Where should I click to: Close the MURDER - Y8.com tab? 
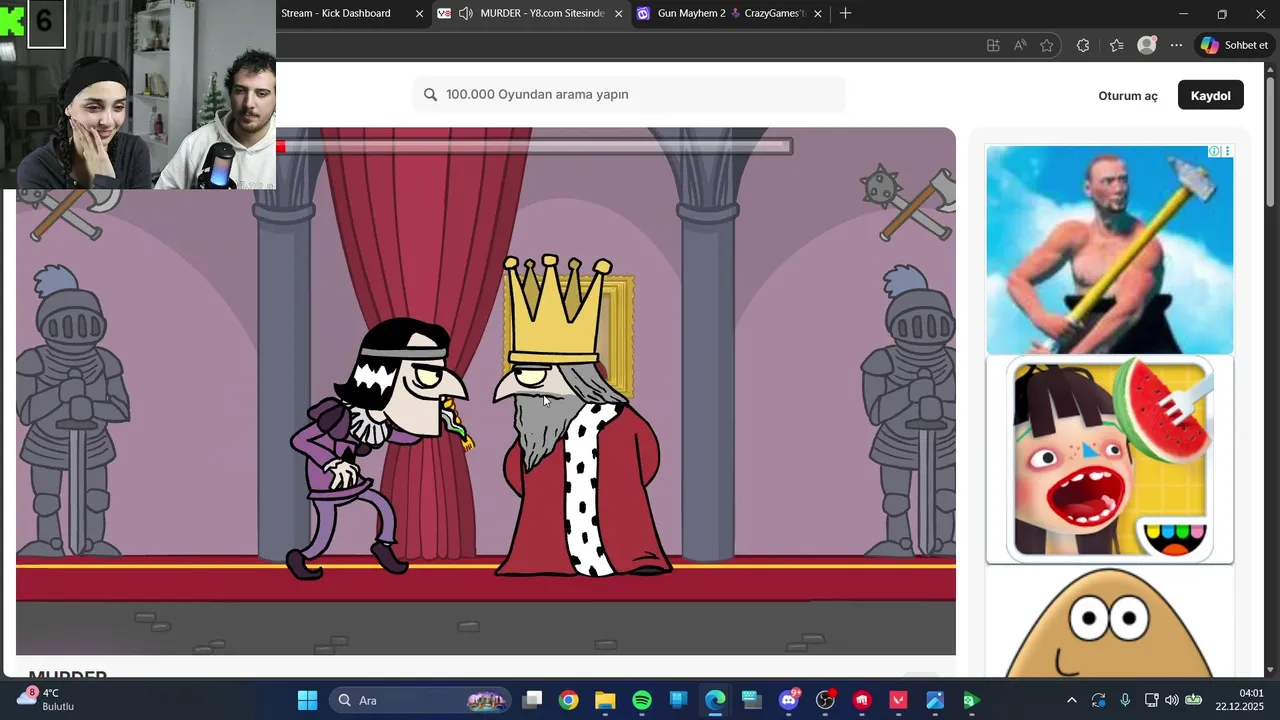point(618,14)
